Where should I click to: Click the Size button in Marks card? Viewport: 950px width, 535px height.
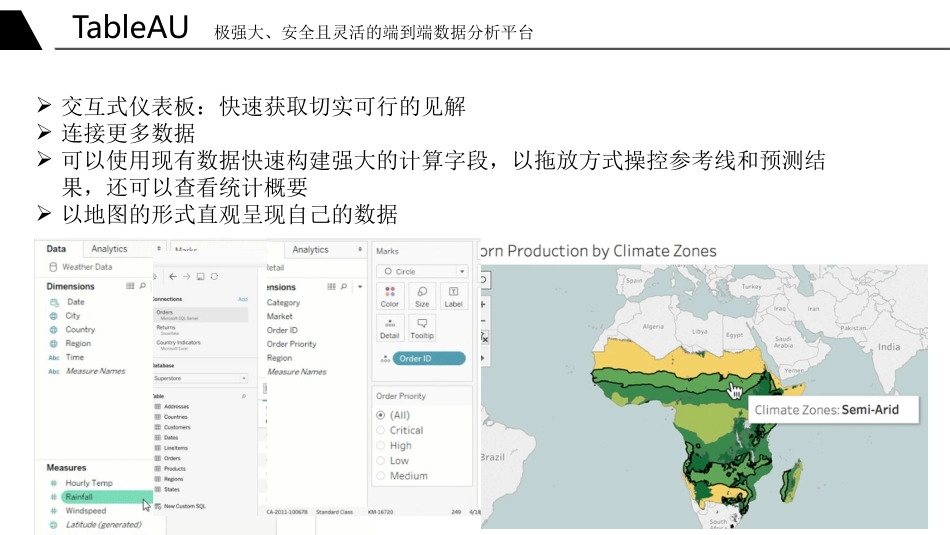click(422, 296)
